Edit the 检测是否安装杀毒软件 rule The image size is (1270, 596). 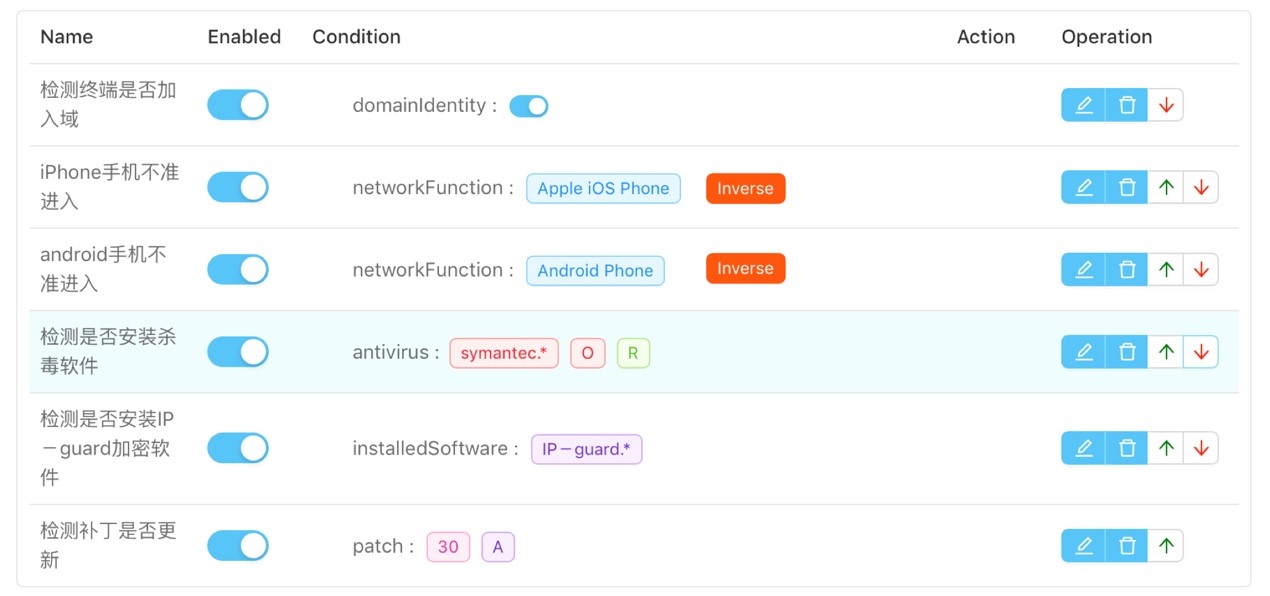tap(1083, 352)
